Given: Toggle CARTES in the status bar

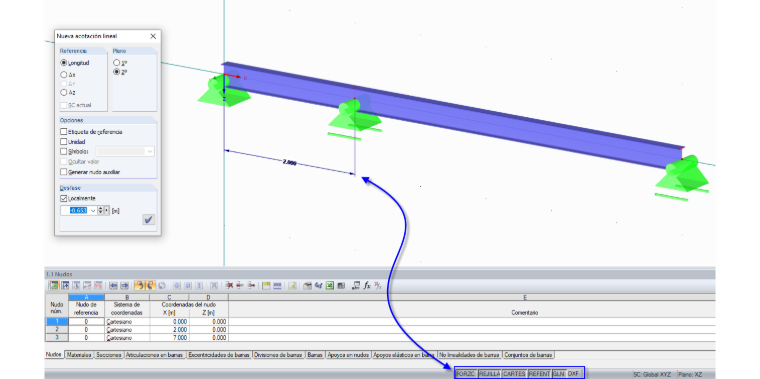Looking at the screenshot, I should pos(514,374).
